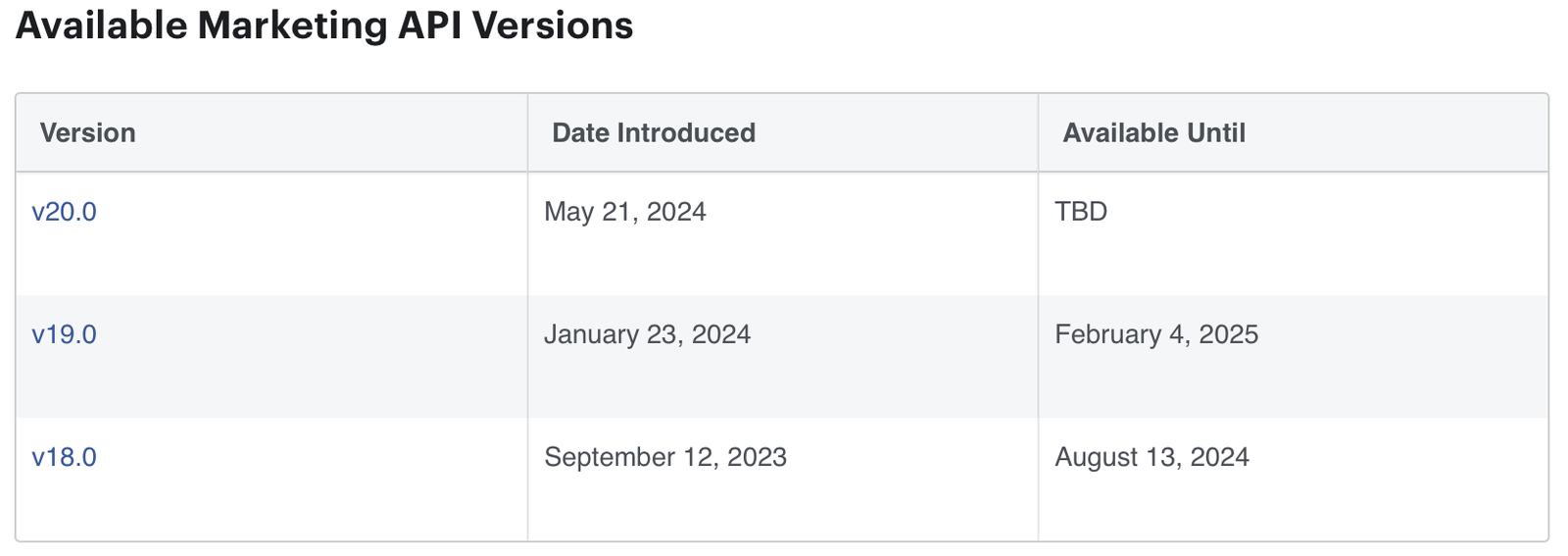The height and width of the screenshot is (556, 1568).
Task: Click the February 4, 2025 cell
Action: [x=1156, y=334]
